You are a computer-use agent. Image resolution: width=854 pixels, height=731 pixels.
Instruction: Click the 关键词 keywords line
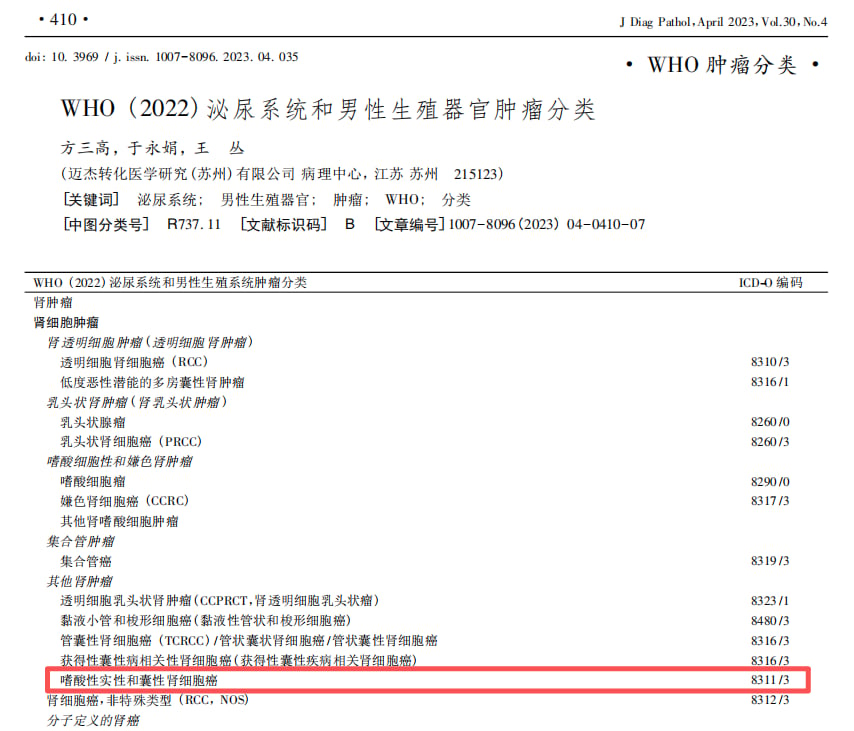(x=266, y=199)
